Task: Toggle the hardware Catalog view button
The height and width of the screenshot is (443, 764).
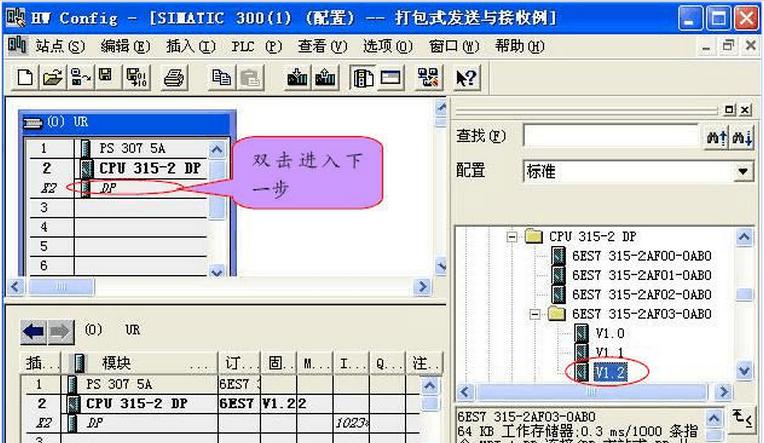Action: click(362, 77)
